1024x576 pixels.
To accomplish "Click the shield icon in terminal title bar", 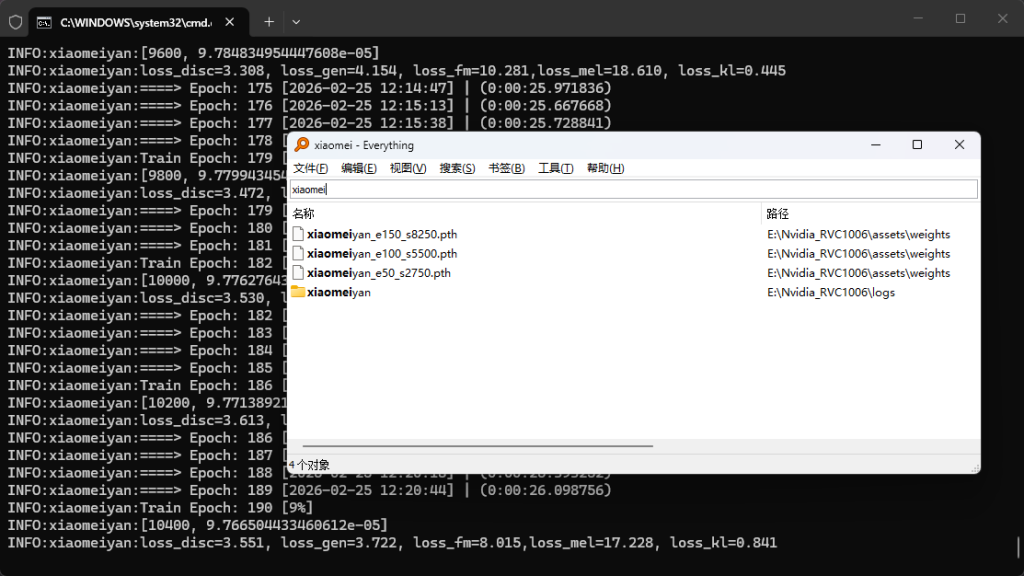I will [15, 21].
